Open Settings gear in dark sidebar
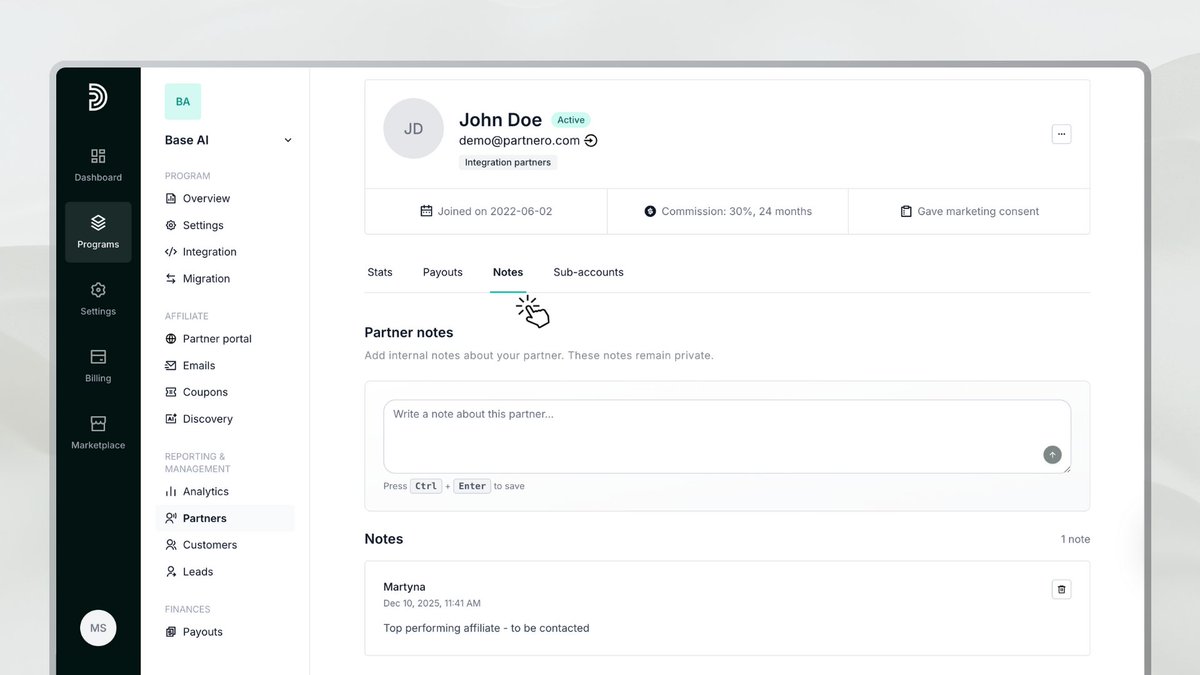1200x675 pixels. click(x=98, y=299)
